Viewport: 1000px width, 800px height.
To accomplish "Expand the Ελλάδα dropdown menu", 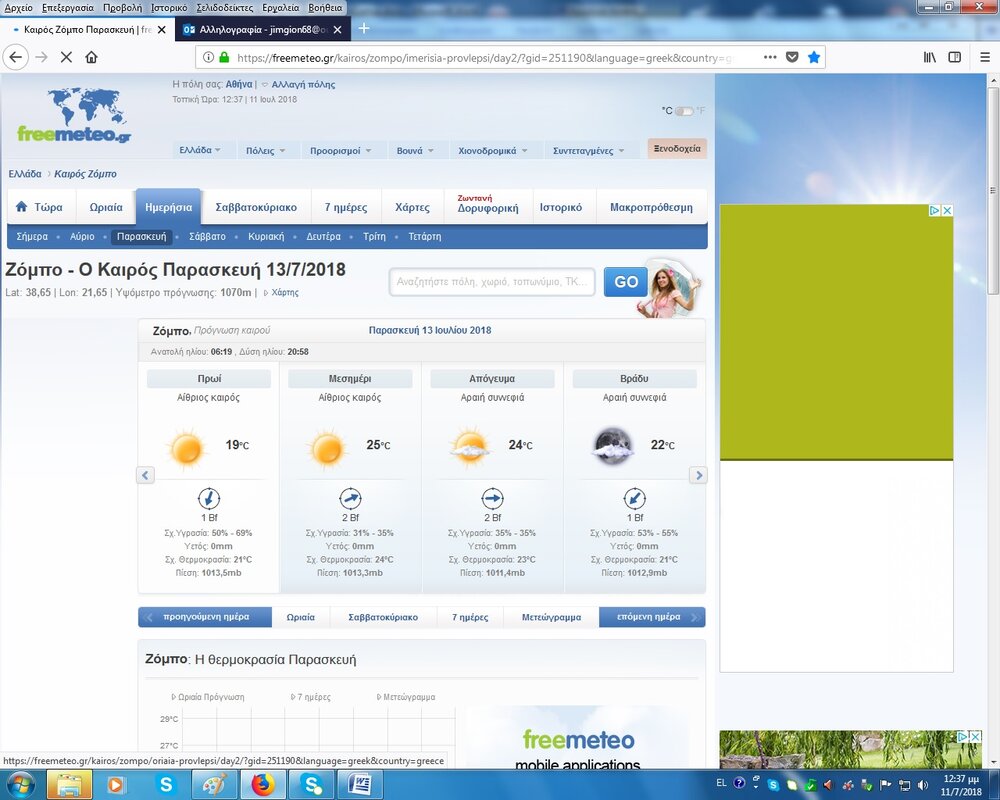I will coord(200,150).
